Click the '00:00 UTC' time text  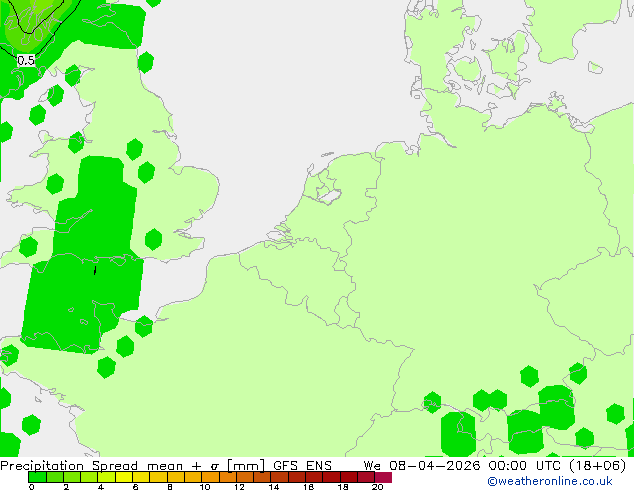click(527, 465)
